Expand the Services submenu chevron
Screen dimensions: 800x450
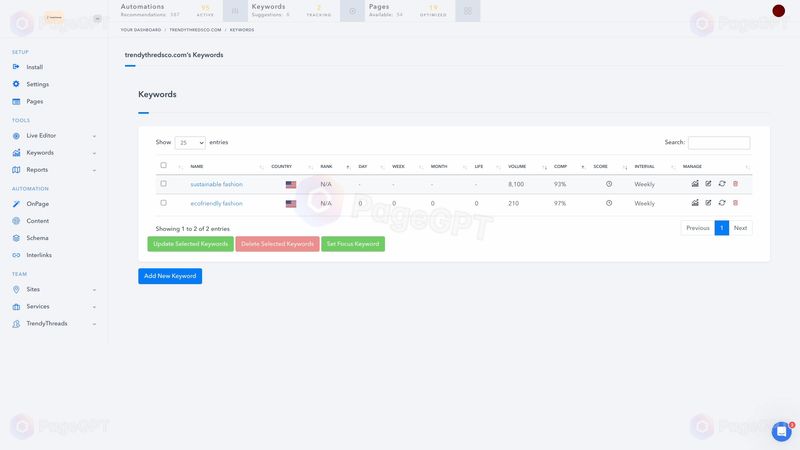coord(94,307)
